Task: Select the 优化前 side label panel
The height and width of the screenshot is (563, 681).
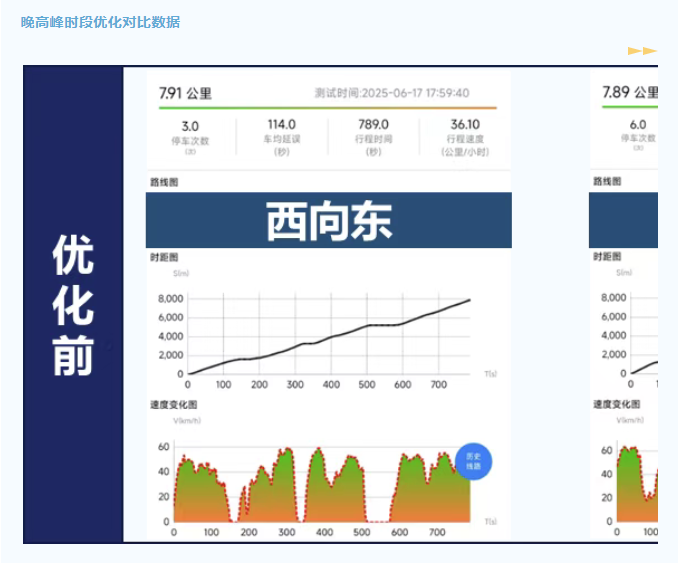Action: tap(73, 305)
